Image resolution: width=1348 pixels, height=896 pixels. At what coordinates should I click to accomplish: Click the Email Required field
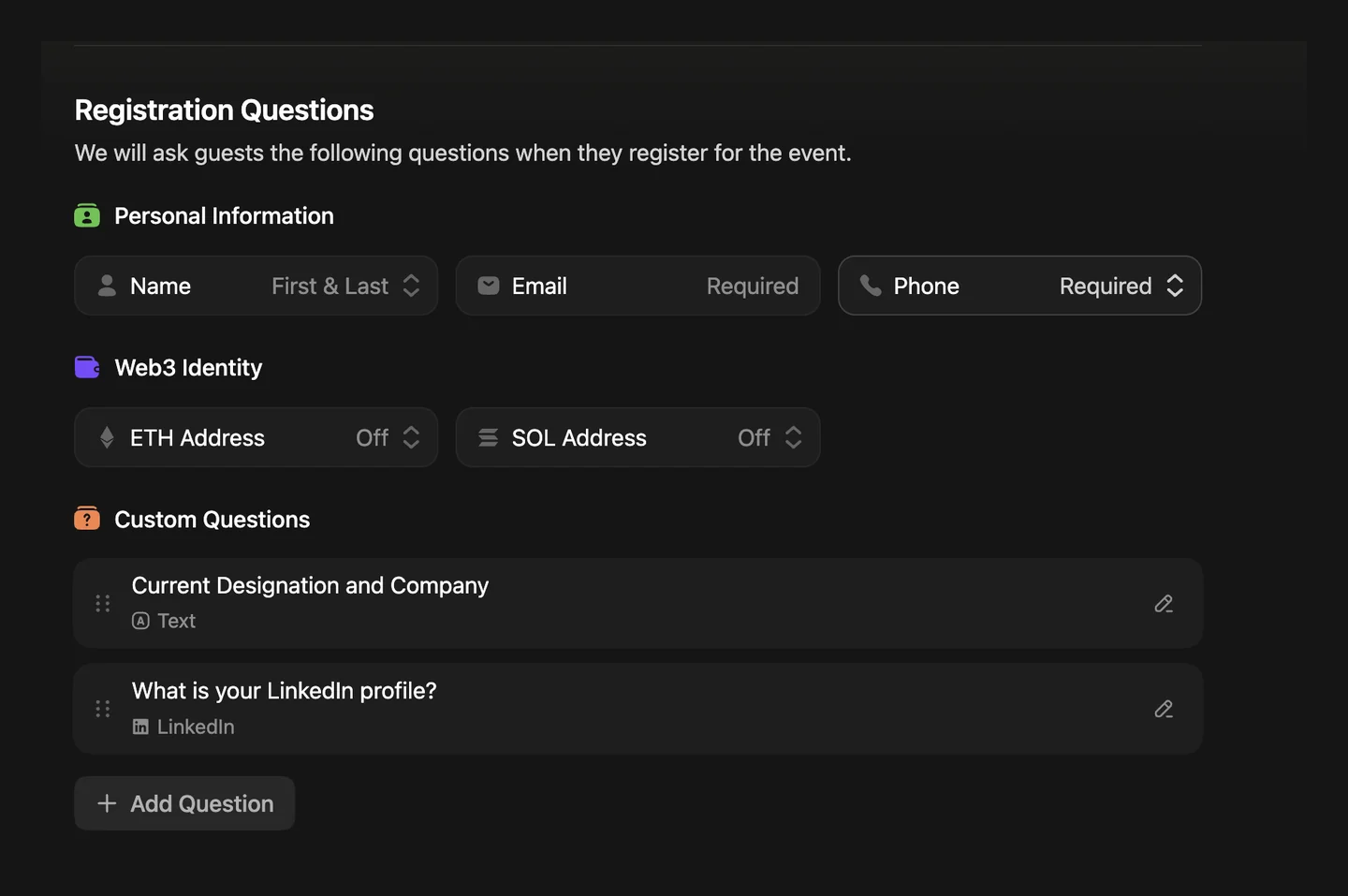pos(637,286)
